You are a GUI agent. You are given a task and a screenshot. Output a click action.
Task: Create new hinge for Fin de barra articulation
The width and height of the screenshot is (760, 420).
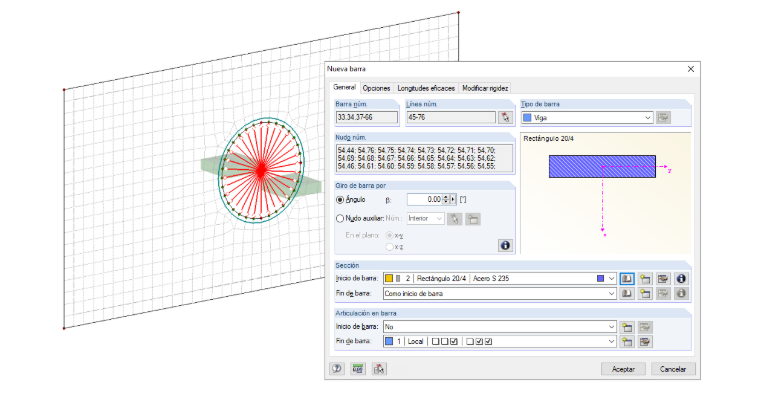click(627, 342)
